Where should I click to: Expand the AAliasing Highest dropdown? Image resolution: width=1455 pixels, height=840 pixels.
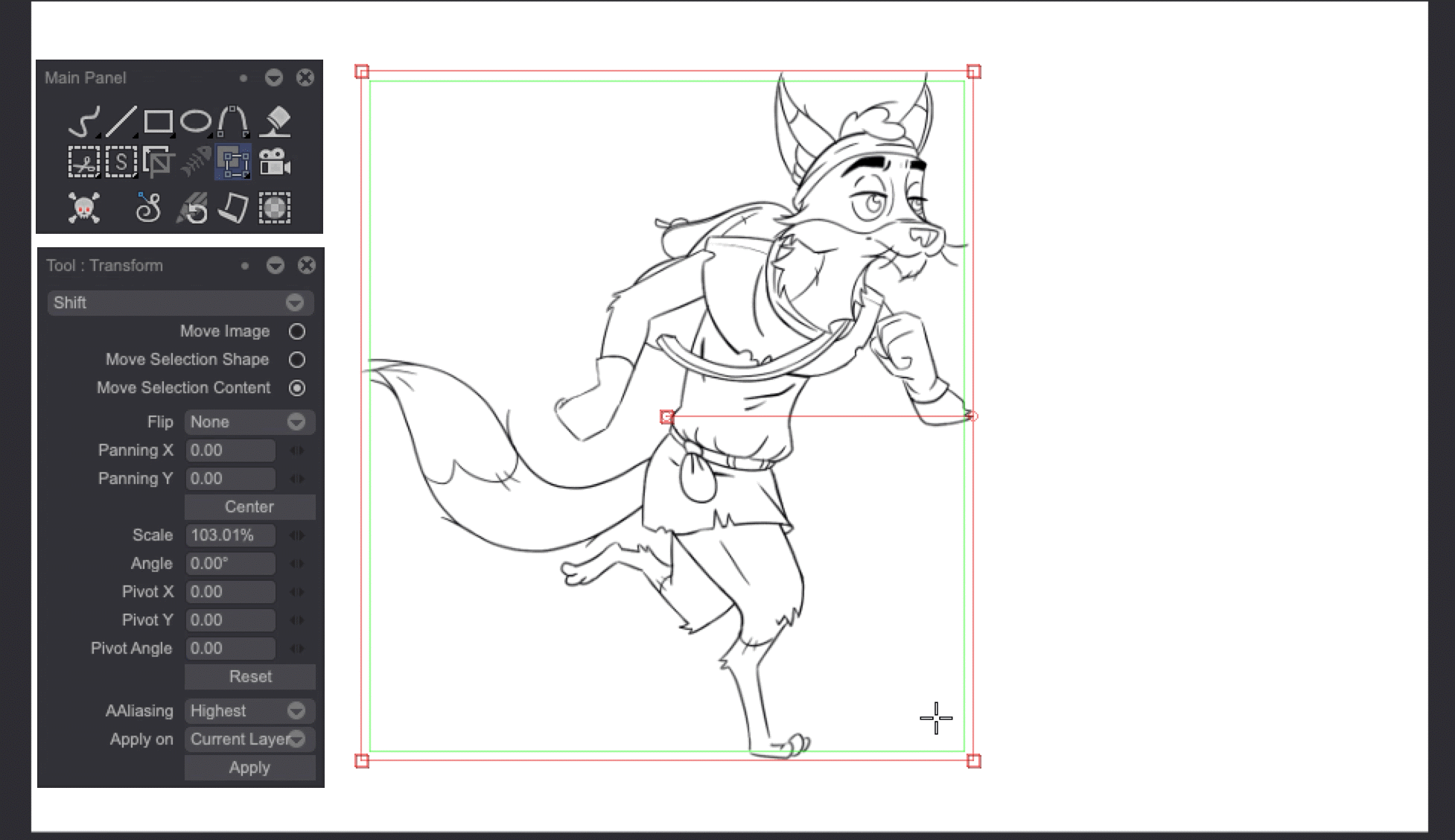pos(249,711)
